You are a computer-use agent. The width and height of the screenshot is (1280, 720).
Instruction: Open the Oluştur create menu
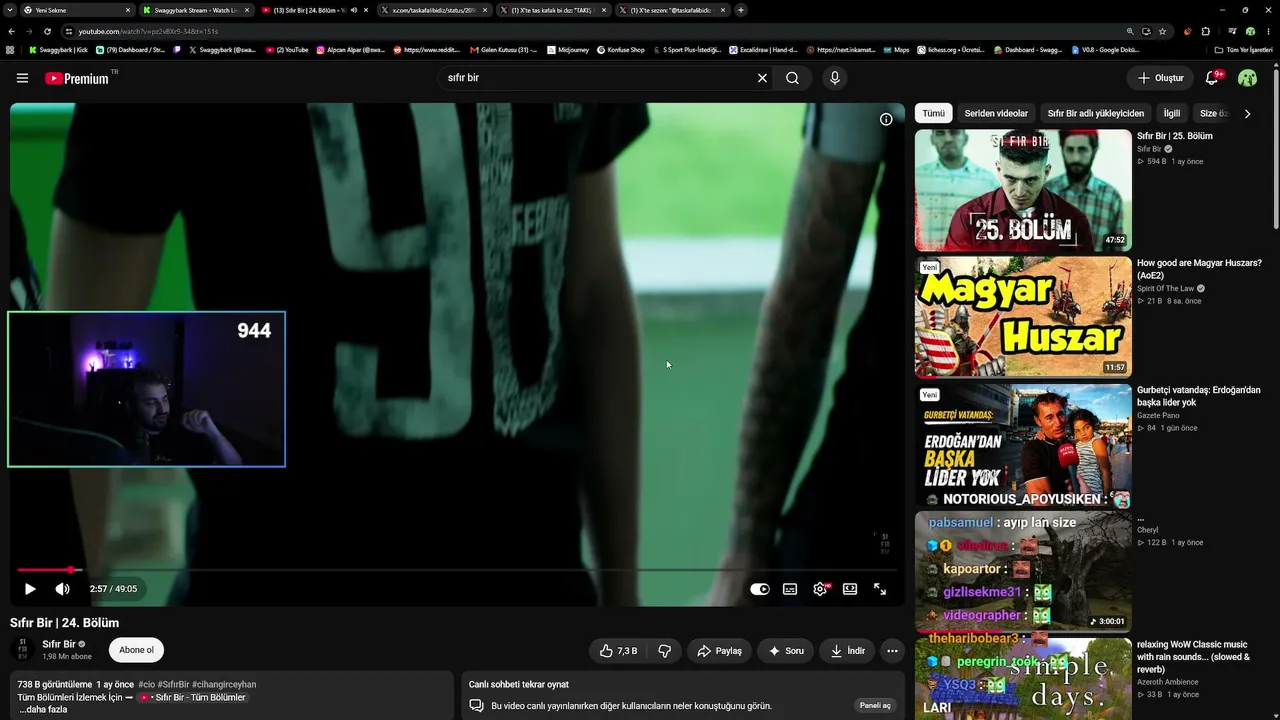(x=1160, y=78)
